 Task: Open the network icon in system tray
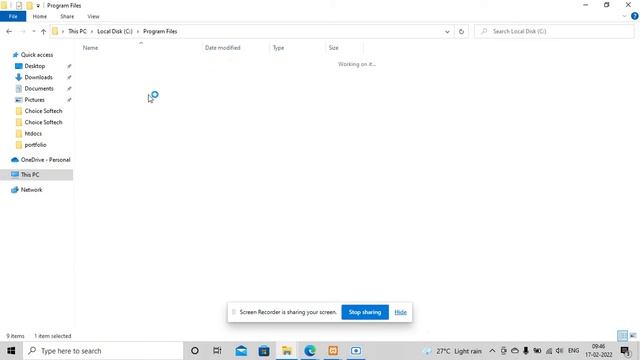549,351
